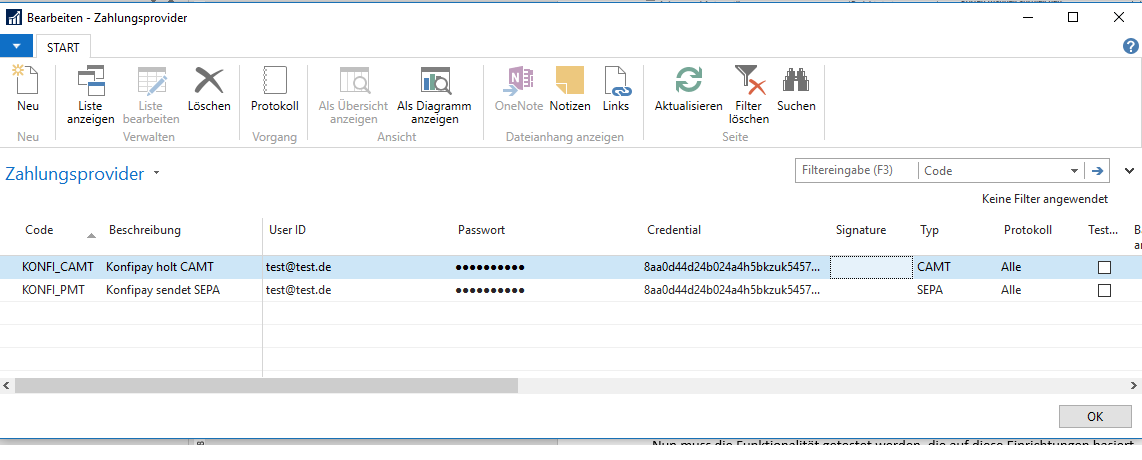Choose Als Übersicht anzeigen

click(x=353, y=95)
